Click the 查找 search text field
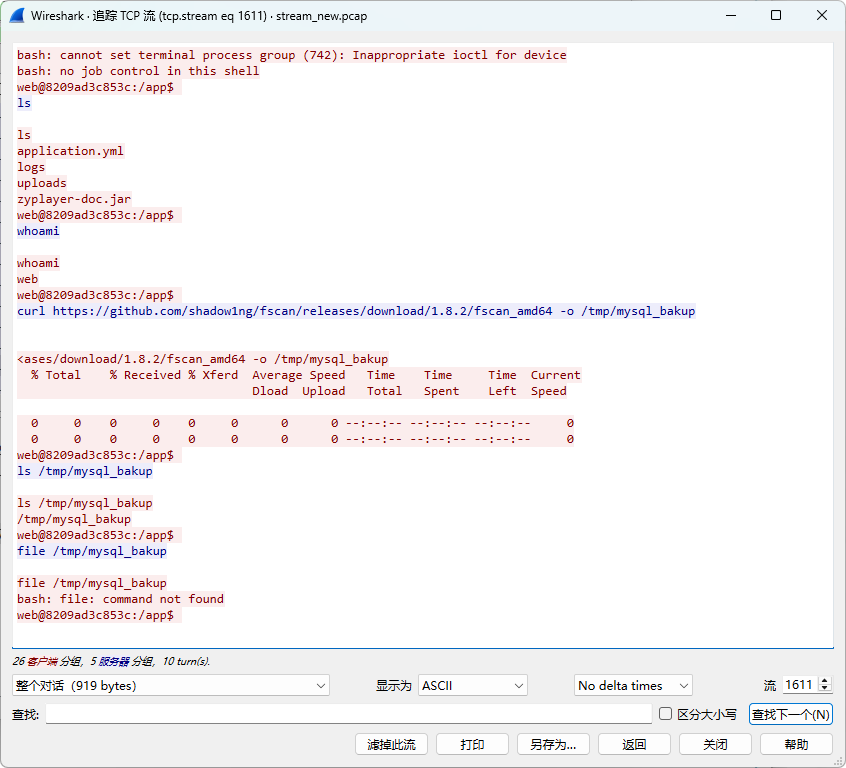This screenshot has height=768, width=846. pos(349,714)
